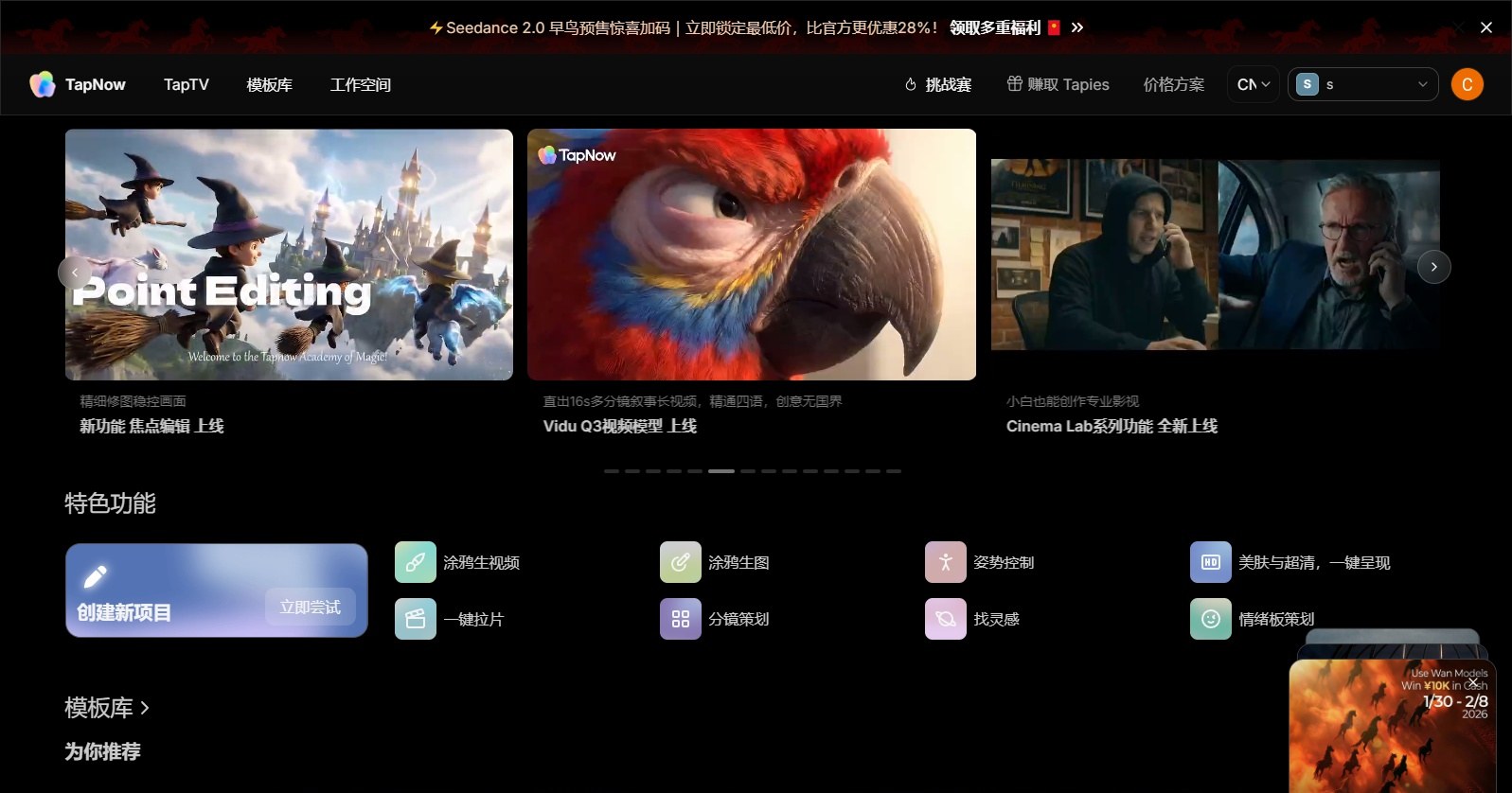The image size is (1512, 793).
Task: Open the 工作空间 navigation item
Action: pyautogui.click(x=361, y=84)
